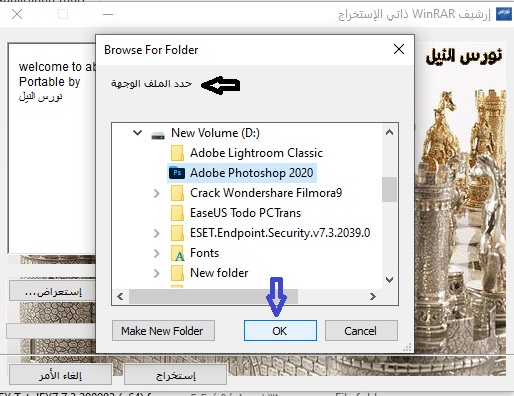Minimize the WinRAR self-extracting archive window
This screenshot has width=514, height=396.
(108, 14)
